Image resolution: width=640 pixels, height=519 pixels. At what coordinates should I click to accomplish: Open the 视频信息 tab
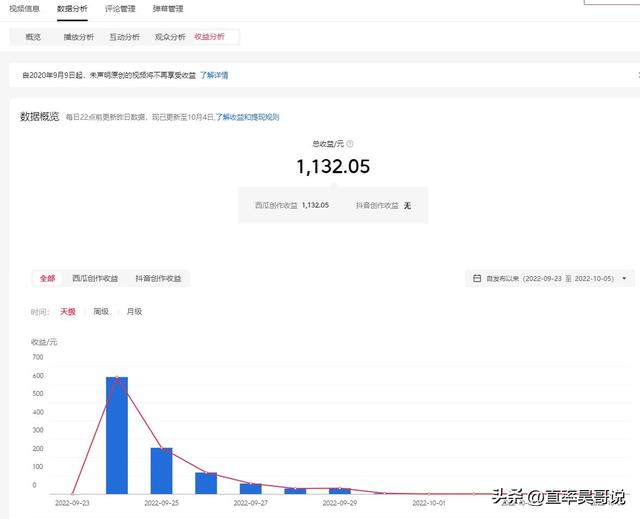24,9
